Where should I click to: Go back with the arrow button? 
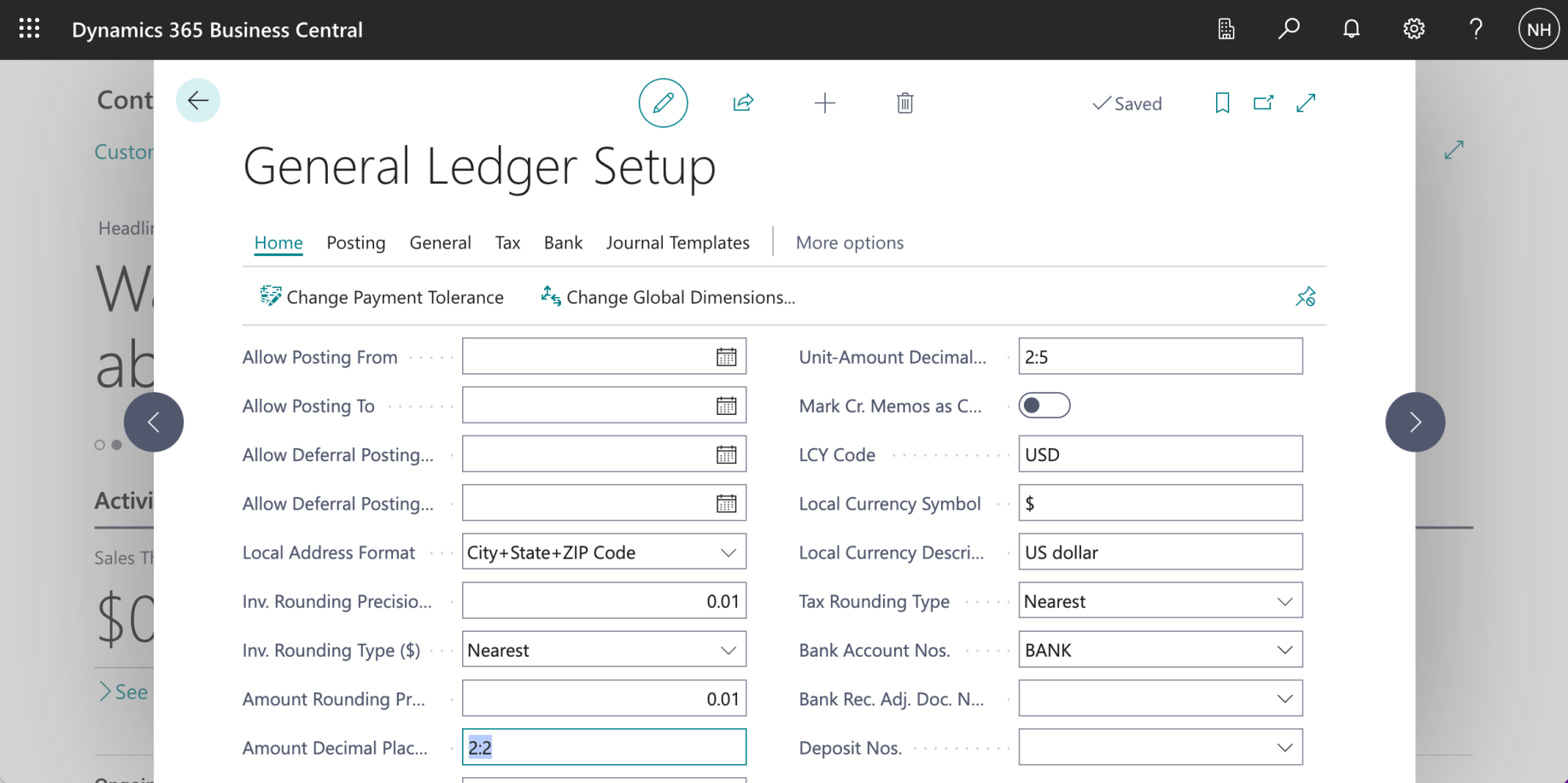(198, 101)
